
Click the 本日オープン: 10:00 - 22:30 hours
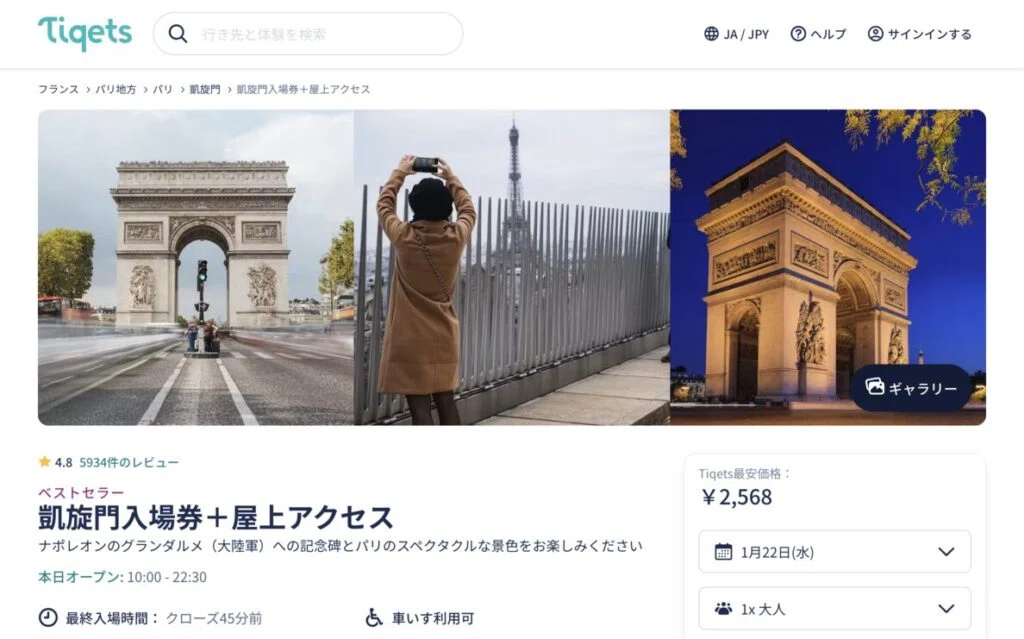coord(122,577)
